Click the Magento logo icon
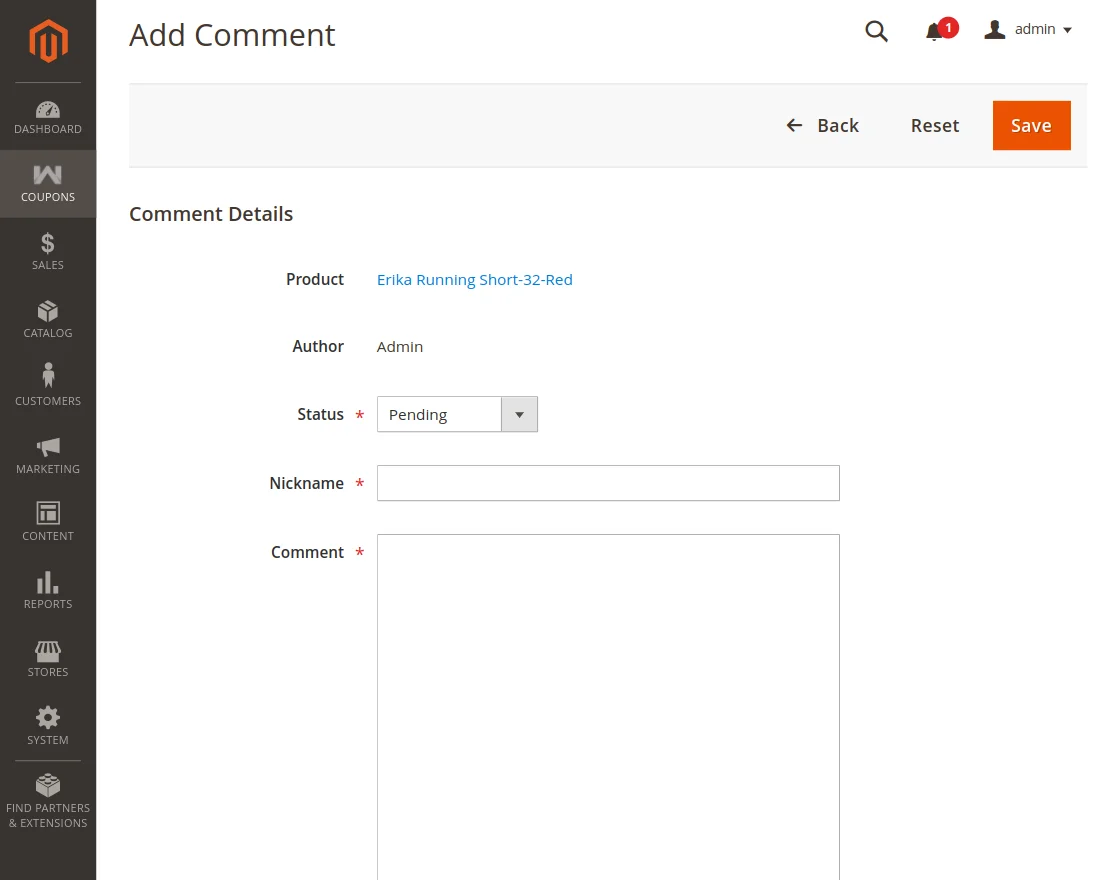This screenshot has width=1120, height=880. tap(47, 41)
